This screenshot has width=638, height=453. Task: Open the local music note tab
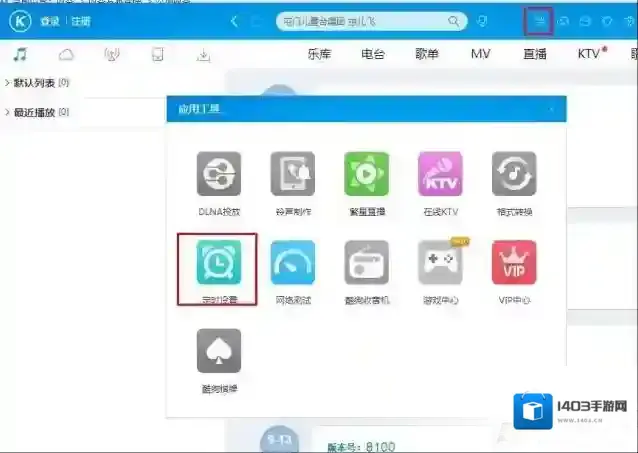20,54
